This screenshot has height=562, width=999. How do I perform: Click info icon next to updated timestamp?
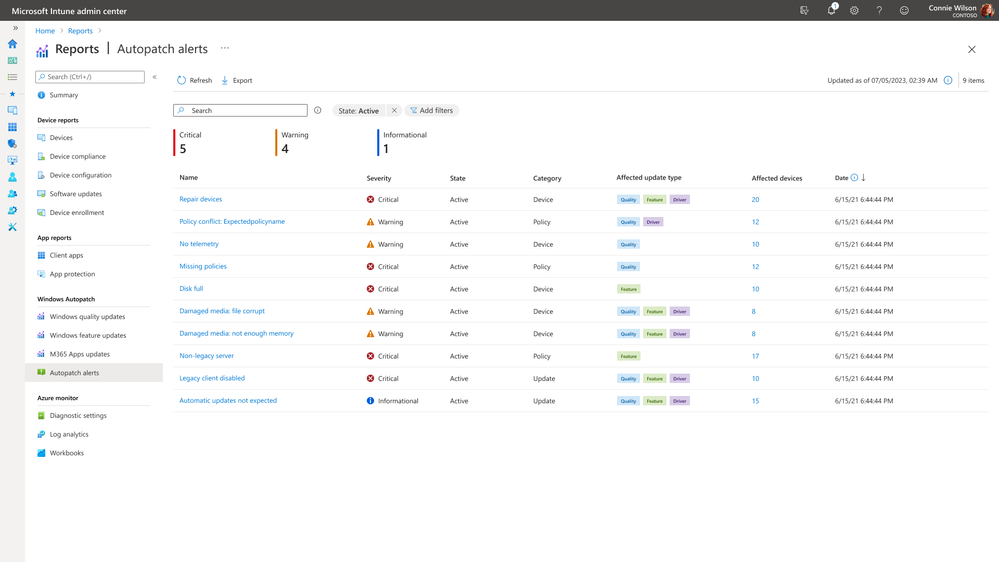click(948, 80)
